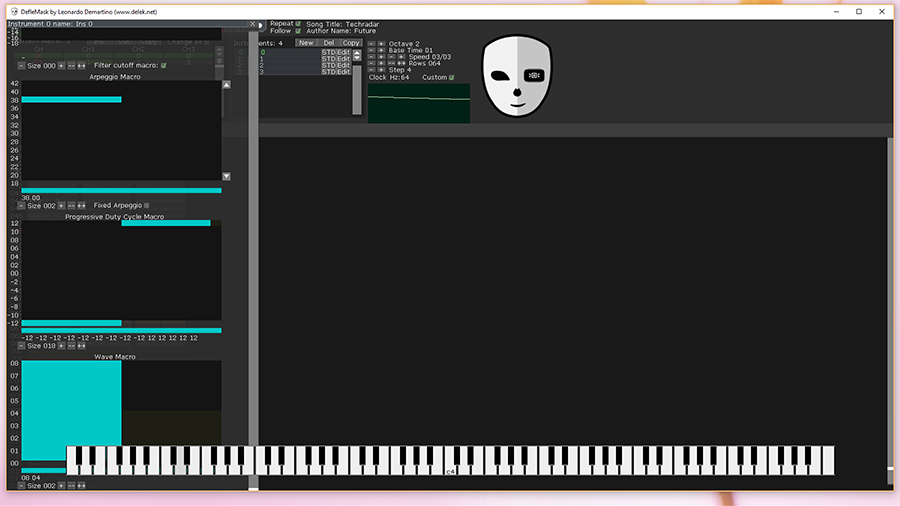Click double-minus button beside Size 018
This screenshot has height=506, width=900.
point(71,346)
